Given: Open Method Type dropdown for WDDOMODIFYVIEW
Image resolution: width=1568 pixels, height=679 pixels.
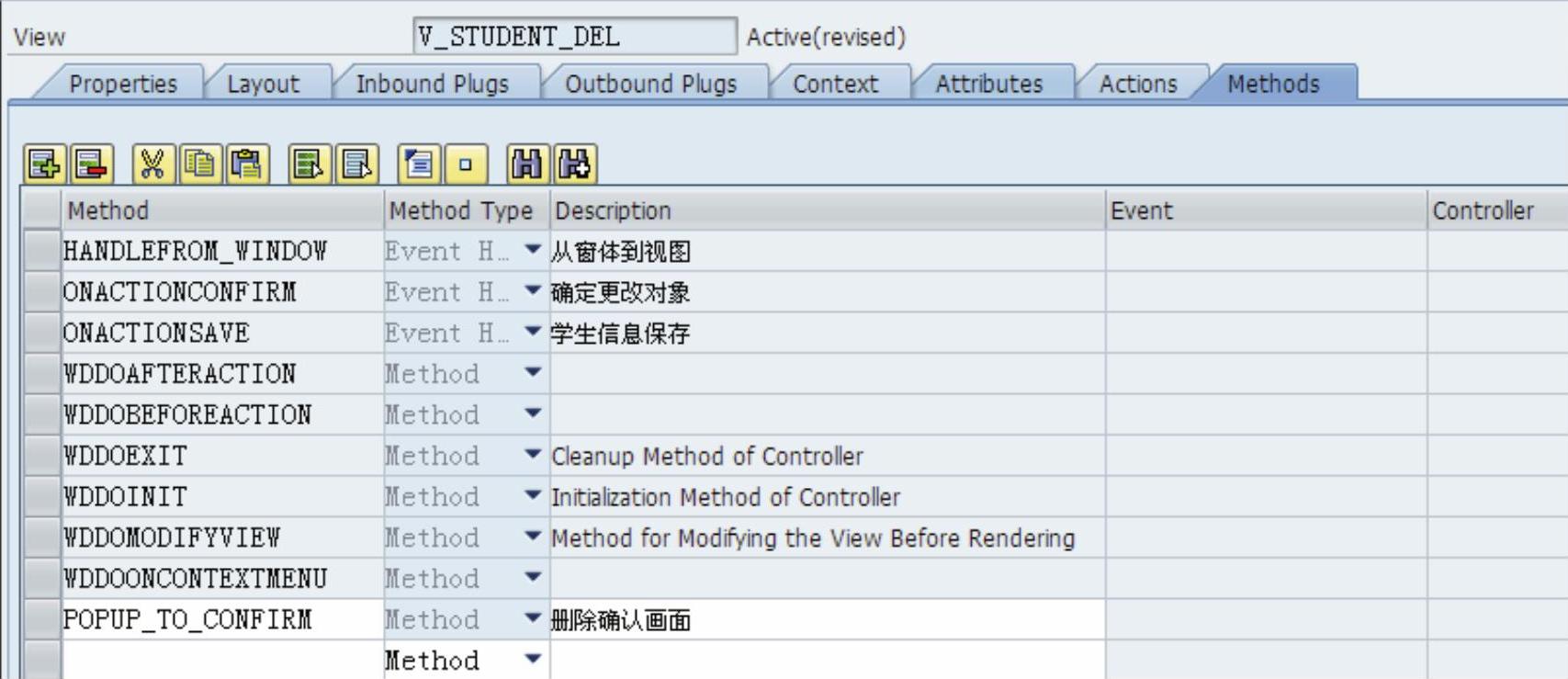Looking at the screenshot, I should pyautogui.click(x=532, y=537).
